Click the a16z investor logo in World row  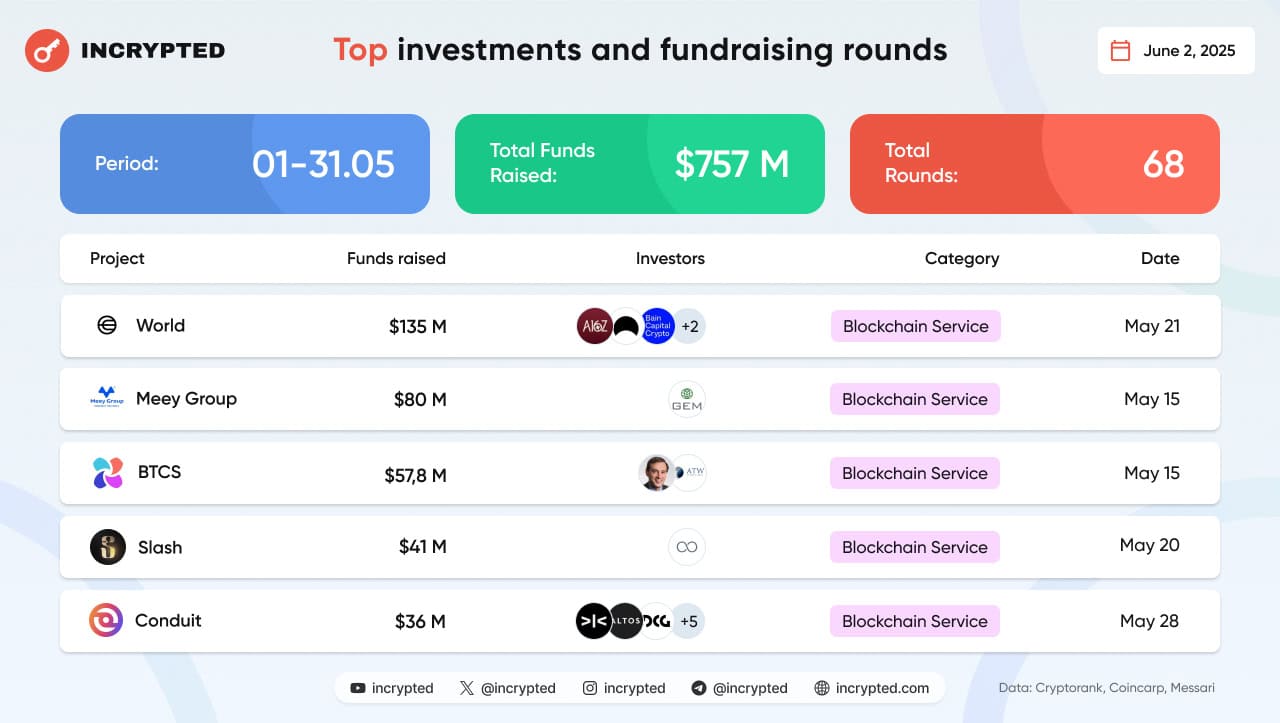[x=594, y=326]
